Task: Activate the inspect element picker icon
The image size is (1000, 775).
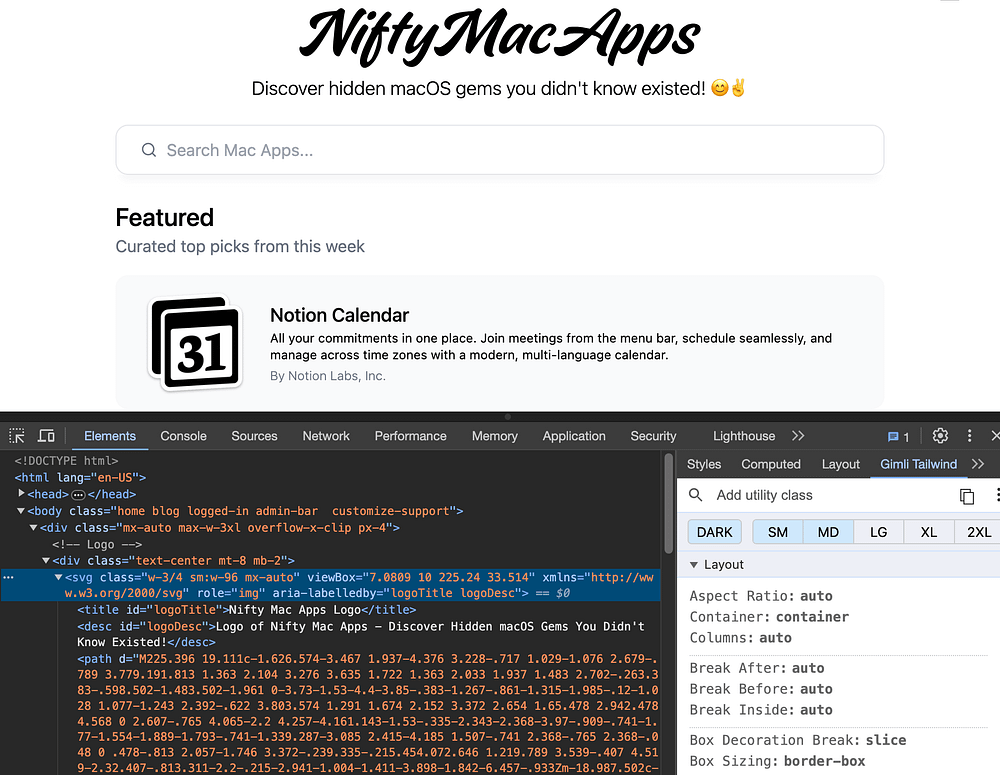Action: pyautogui.click(x=17, y=436)
